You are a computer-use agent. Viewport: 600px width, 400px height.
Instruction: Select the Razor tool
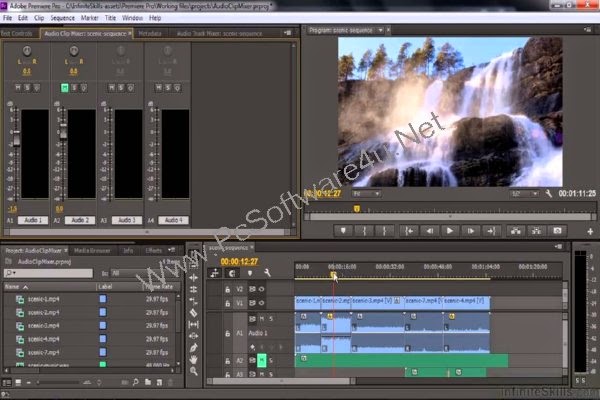click(194, 313)
